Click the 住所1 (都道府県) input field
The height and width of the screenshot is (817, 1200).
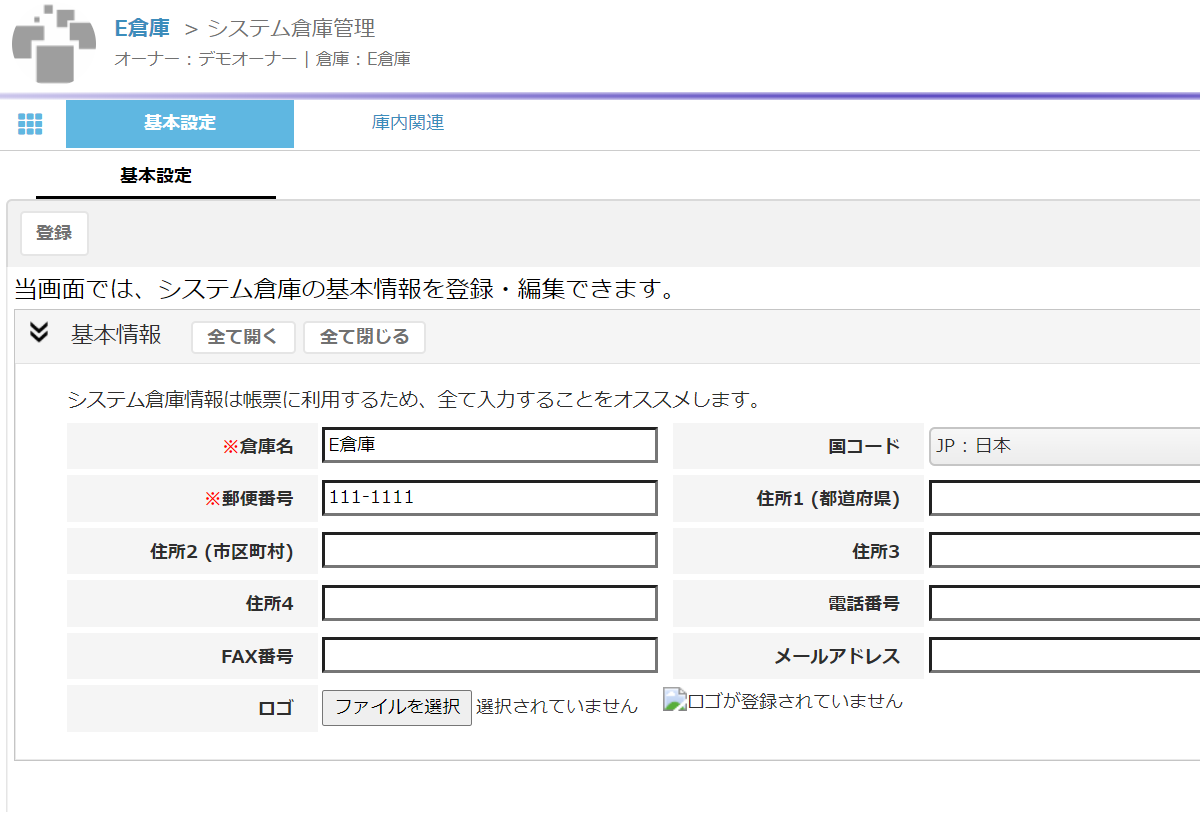coord(1064,498)
